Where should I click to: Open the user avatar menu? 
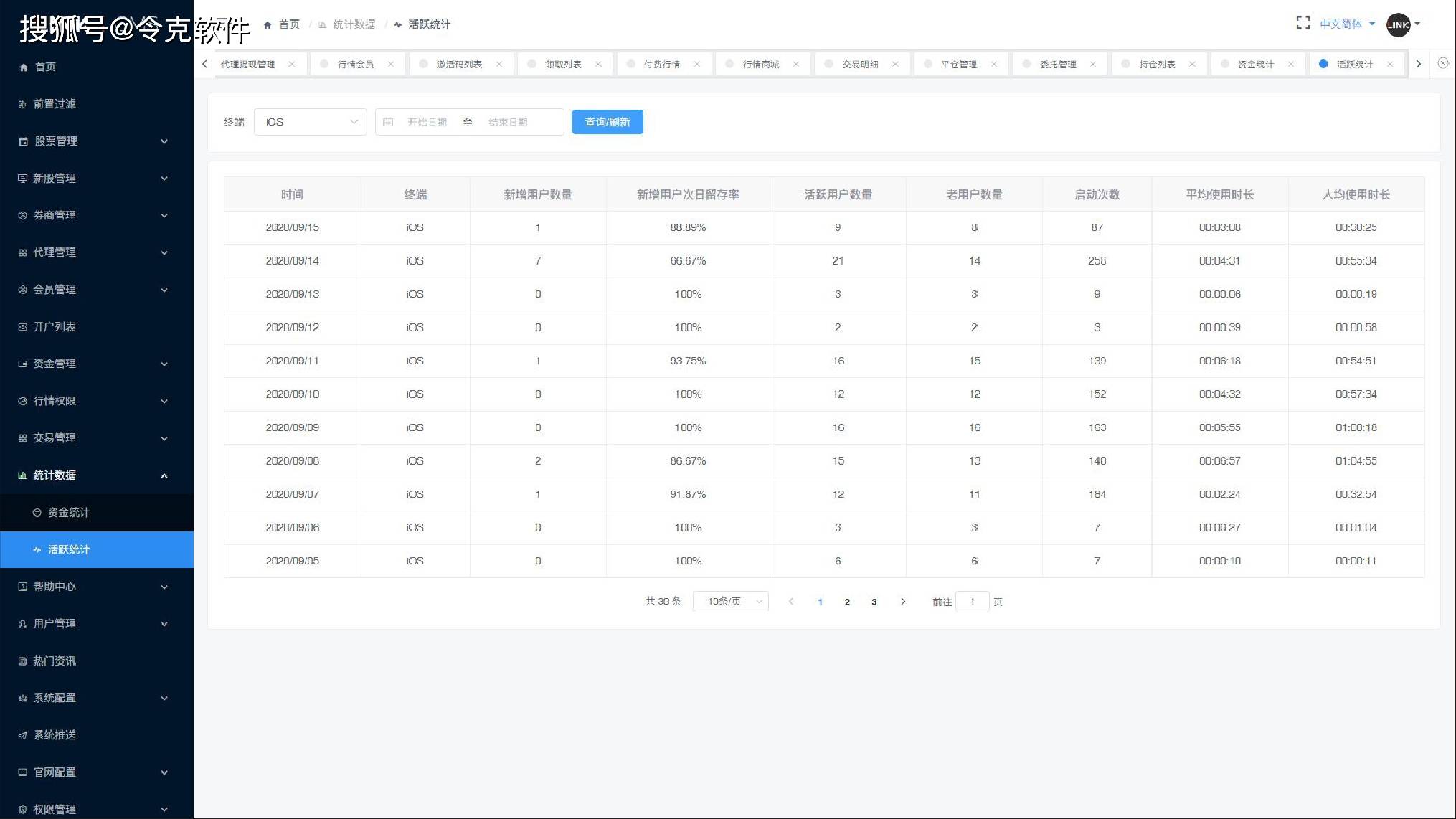(x=1402, y=24)
